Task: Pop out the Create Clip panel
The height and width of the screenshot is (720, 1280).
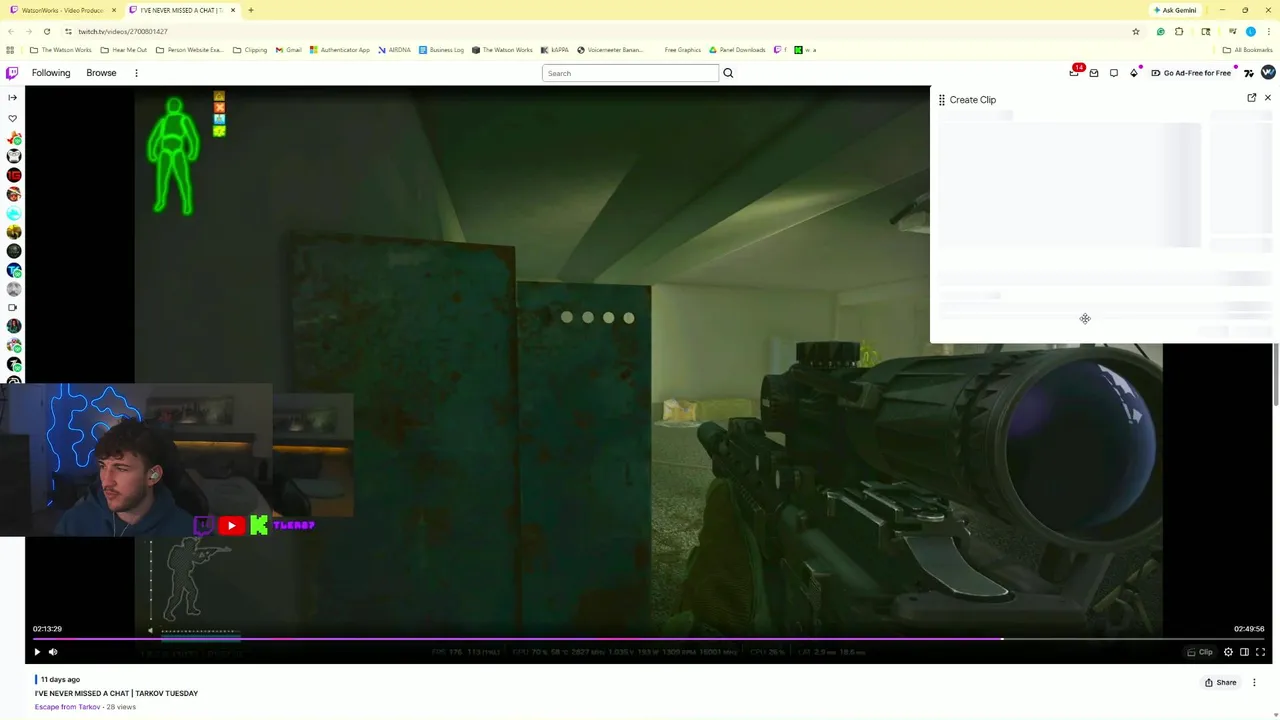Action: click(x=1252, y=98)
